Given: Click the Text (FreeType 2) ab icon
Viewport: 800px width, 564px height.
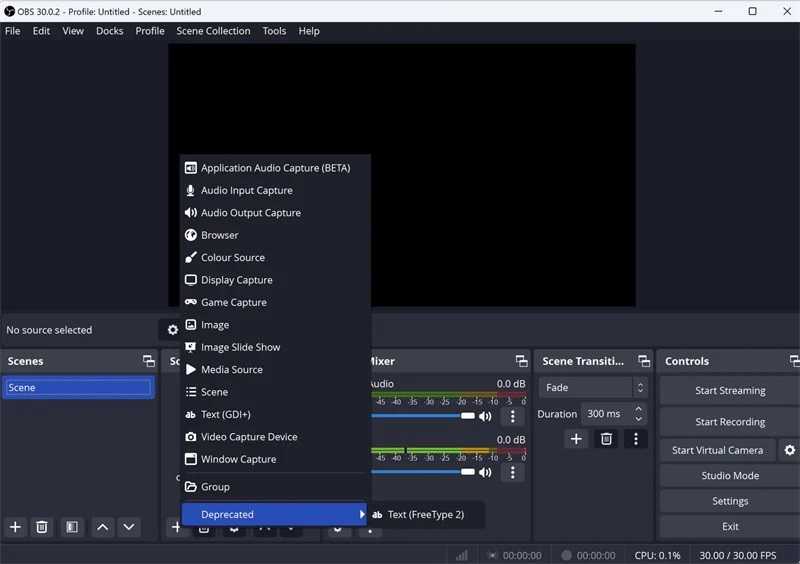Looking at the screenshot, I should (x=377, y=515).
